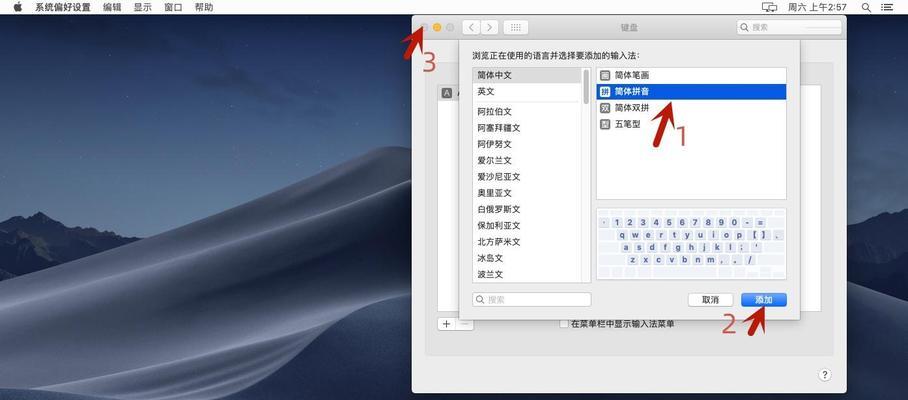908x400 pixels.
Task: Go back with the left chevron button
Action: click(471, 27)
